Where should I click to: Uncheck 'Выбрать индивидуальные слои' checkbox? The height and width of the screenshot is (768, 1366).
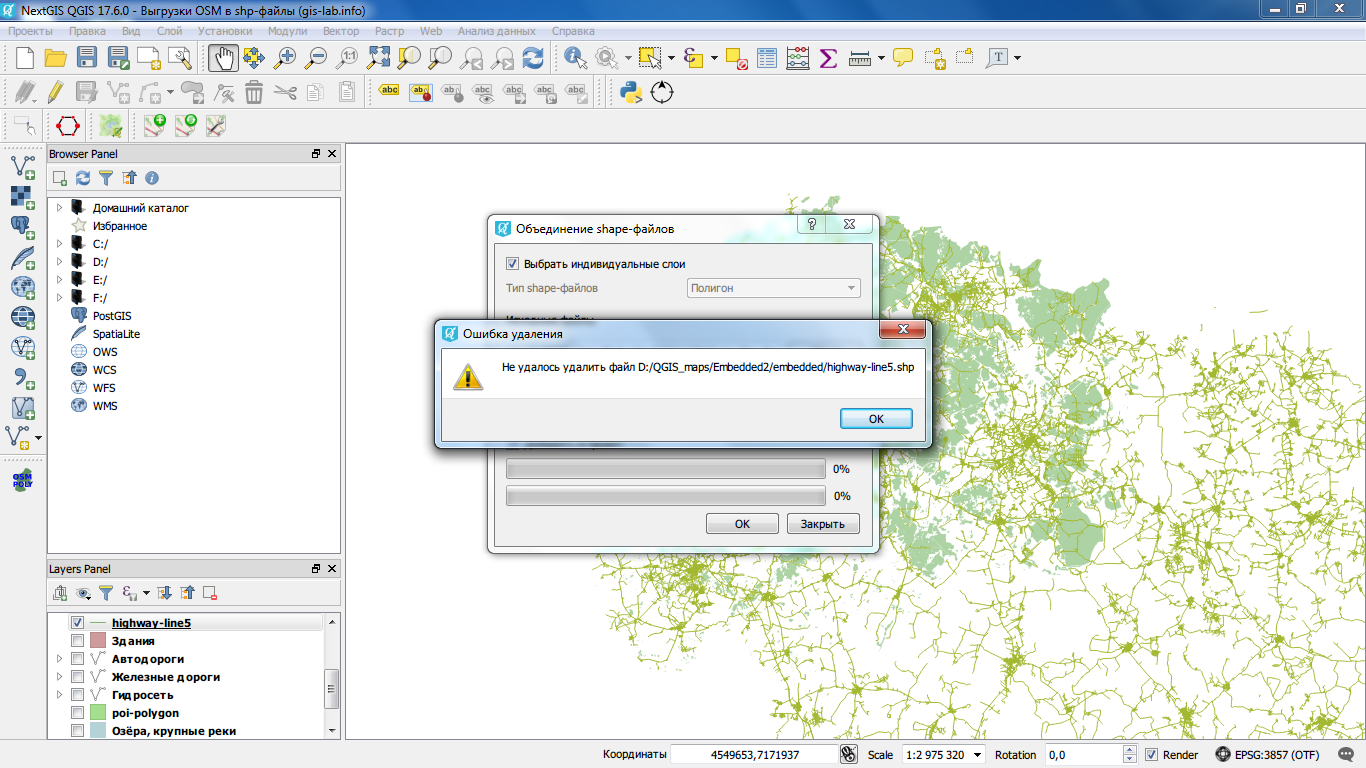click(513, 264)
